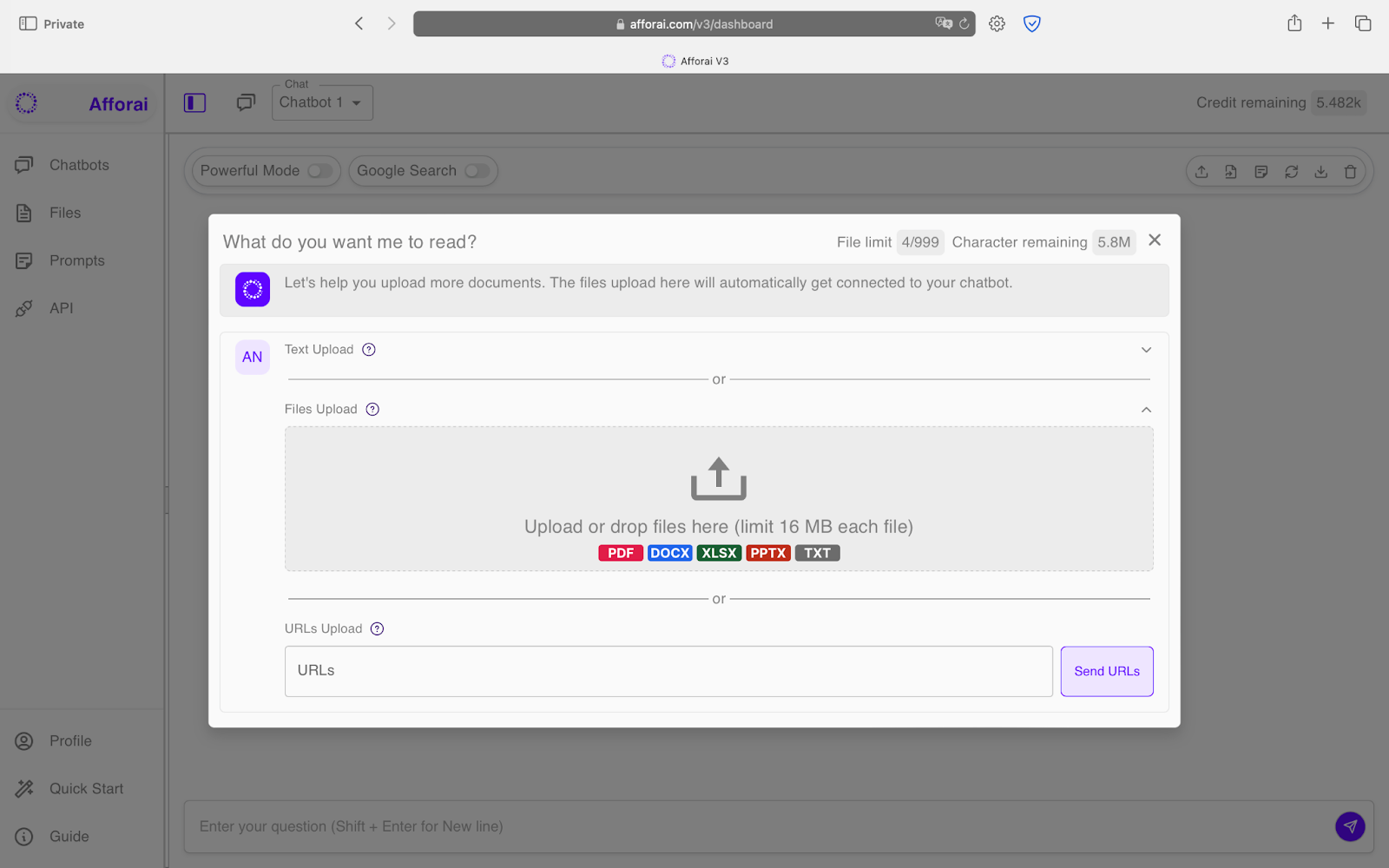Screen dimensions: 1389x868
Task: Click the Safari share icon
Action: [x=1294, y=23]
